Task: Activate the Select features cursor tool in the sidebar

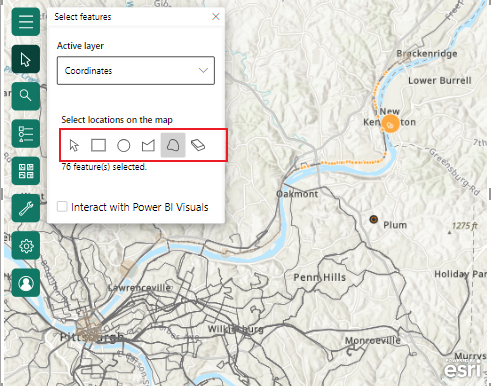Action: [x=26, y=59]
